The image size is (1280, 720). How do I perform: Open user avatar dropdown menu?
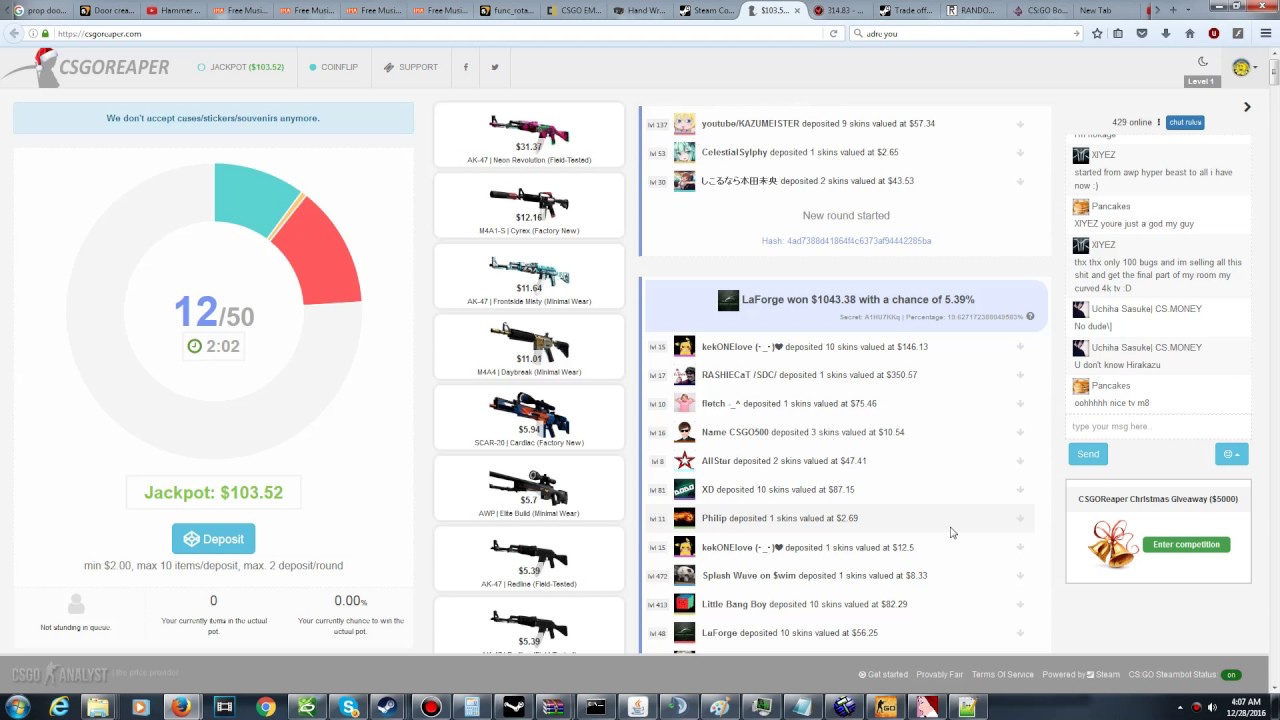(1245, 68)
